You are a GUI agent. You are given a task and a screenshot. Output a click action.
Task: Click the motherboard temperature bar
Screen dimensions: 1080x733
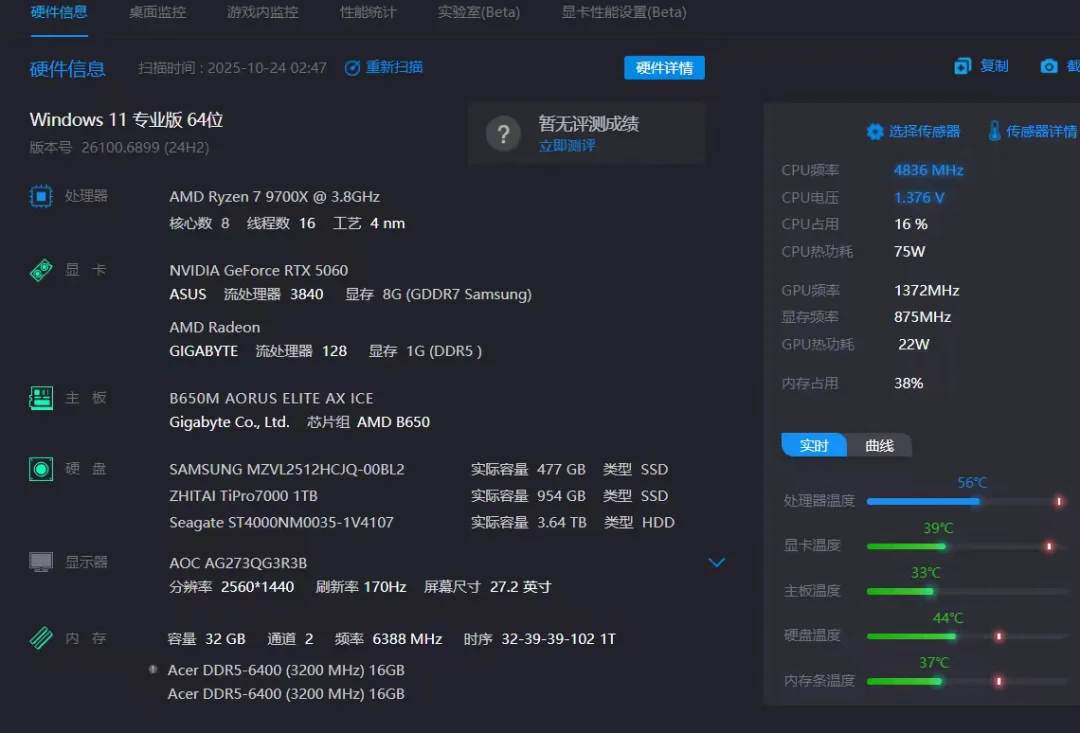click(964, 591)
